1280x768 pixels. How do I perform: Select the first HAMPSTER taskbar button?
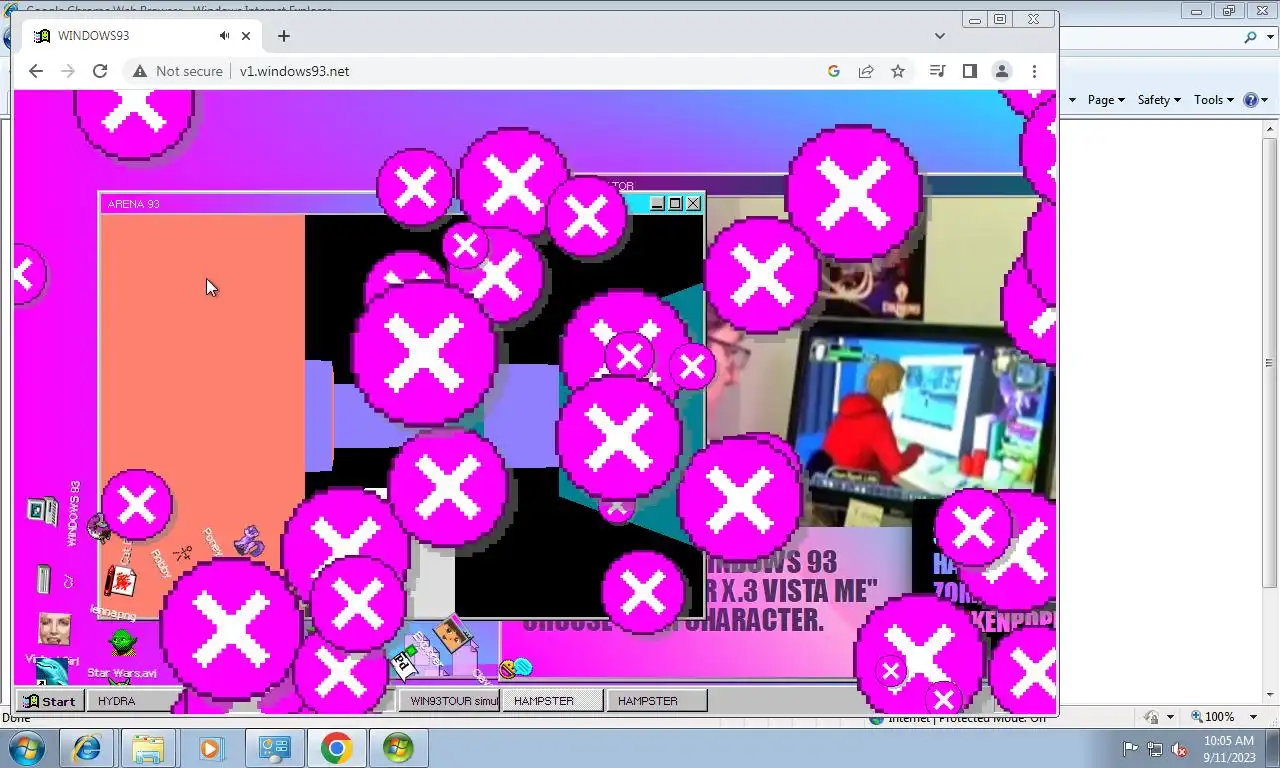click(x=552, y=701)
